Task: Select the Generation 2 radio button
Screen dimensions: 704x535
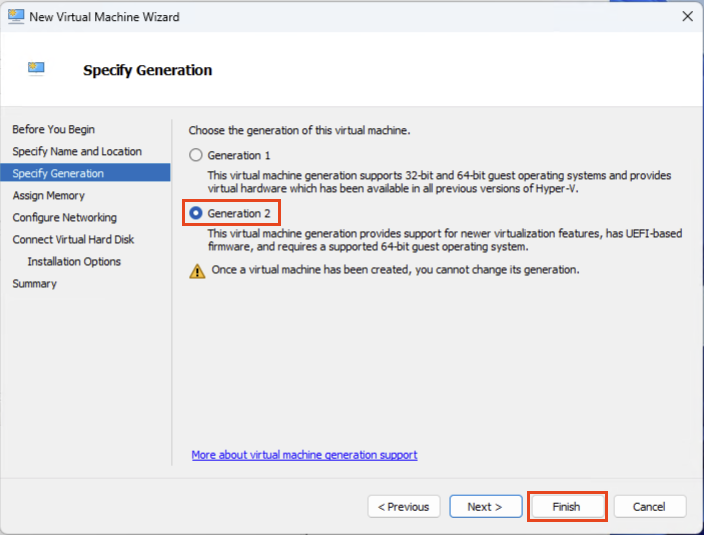Action: (196, 213)
